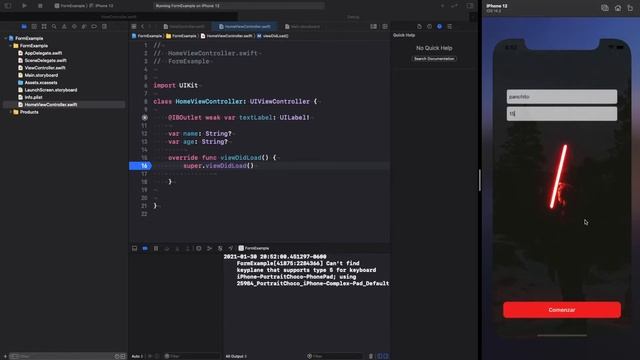Screen dimensions: 640x360
Task: Click the IBOutlet connection circle for textLabel
Action: point(144,118)
